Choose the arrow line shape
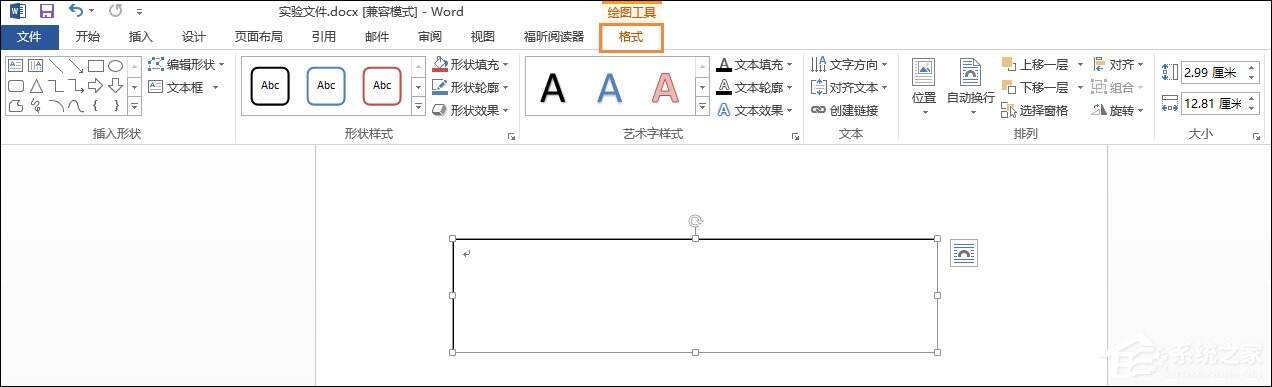This screenshot has height=387, width=1272. pos(76,66)
